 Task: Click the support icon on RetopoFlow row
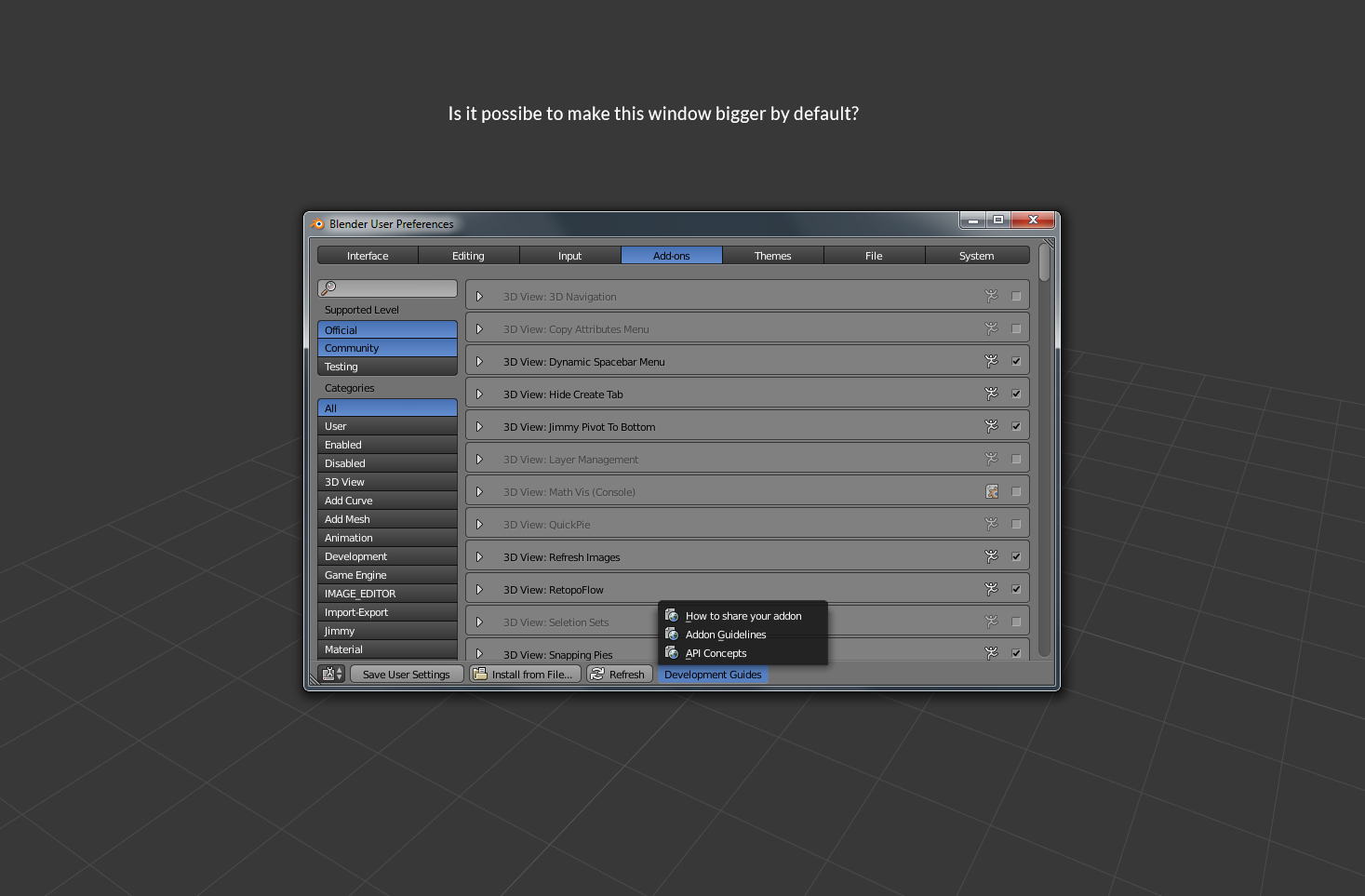click(992, 589)
